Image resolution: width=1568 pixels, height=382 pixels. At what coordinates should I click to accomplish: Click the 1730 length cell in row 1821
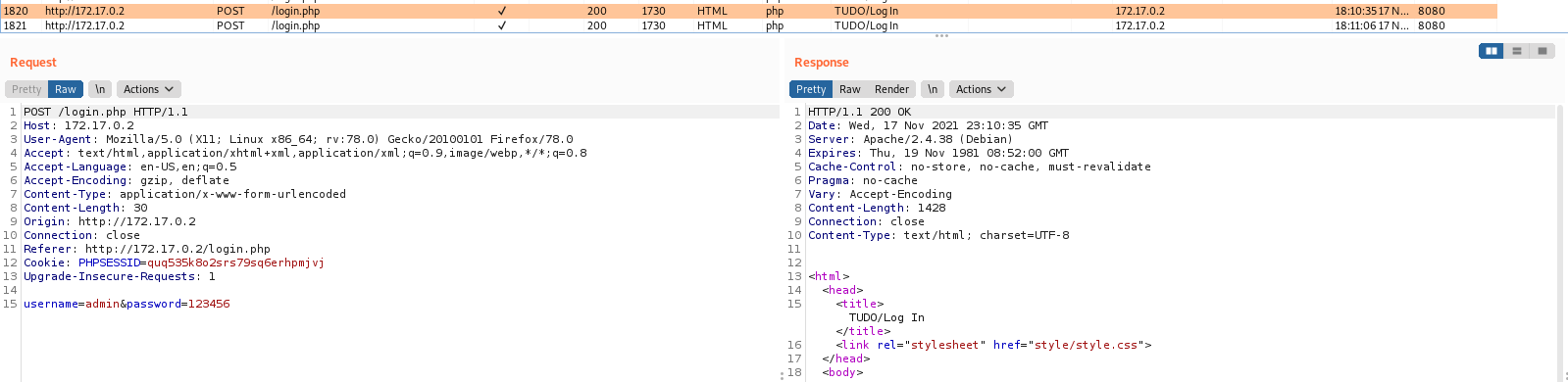(653, 25)
